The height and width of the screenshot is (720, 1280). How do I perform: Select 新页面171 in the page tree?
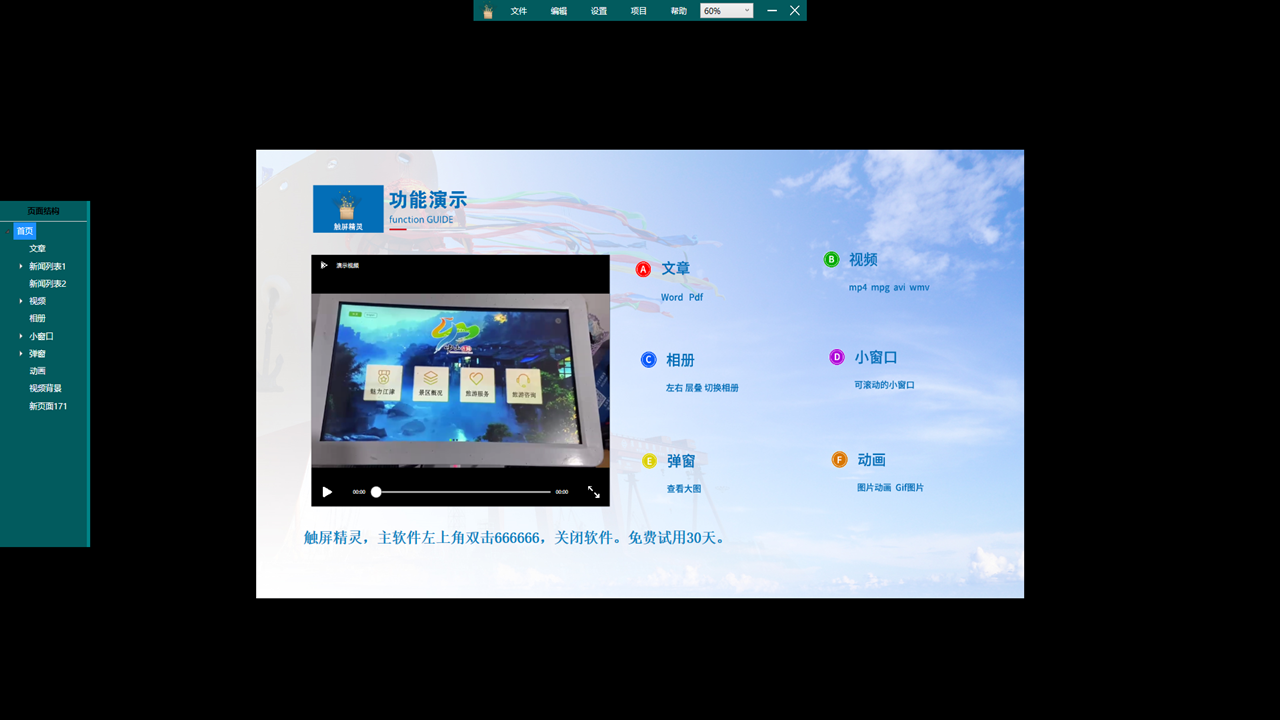[48, 406]
